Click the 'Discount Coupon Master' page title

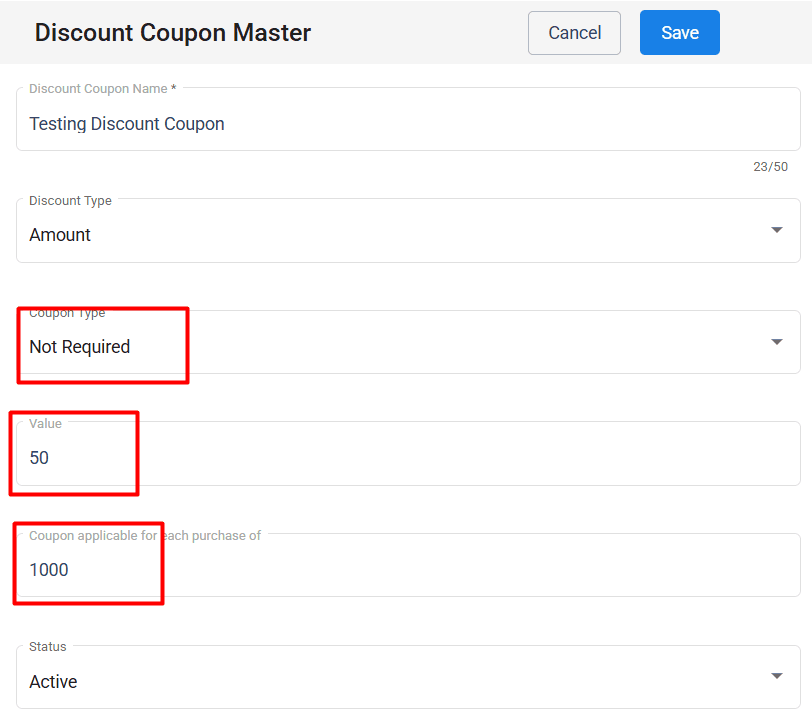tap(173, 33)
